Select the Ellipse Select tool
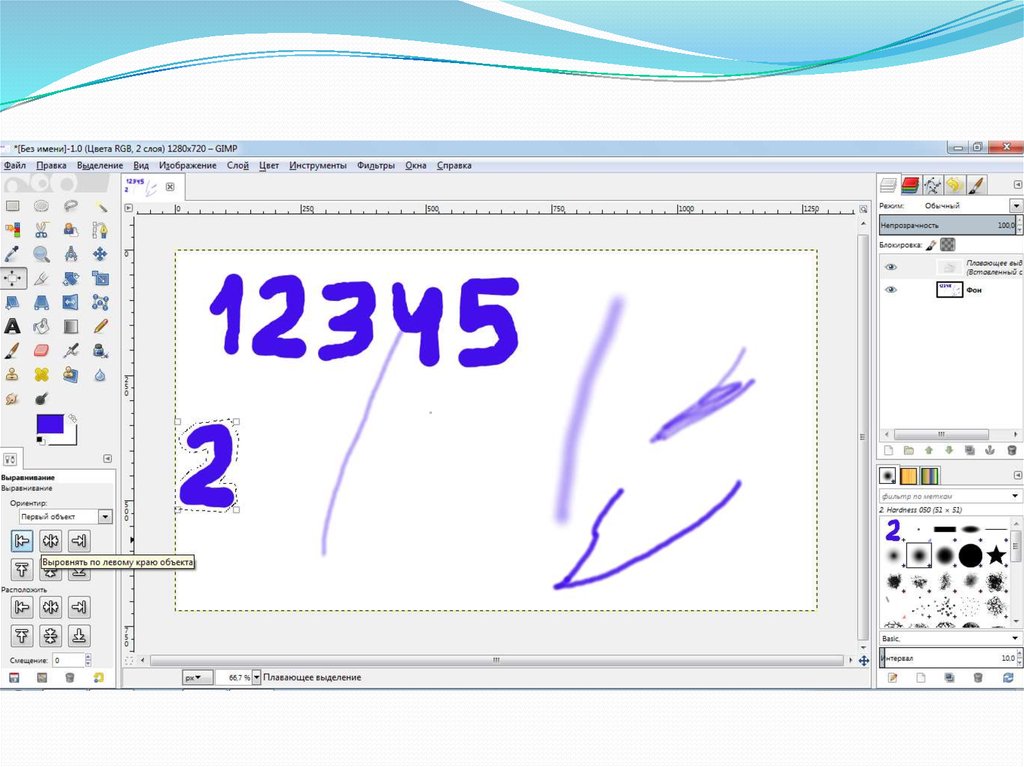The height and width of the screenshot is (767, 1024). 41,206
